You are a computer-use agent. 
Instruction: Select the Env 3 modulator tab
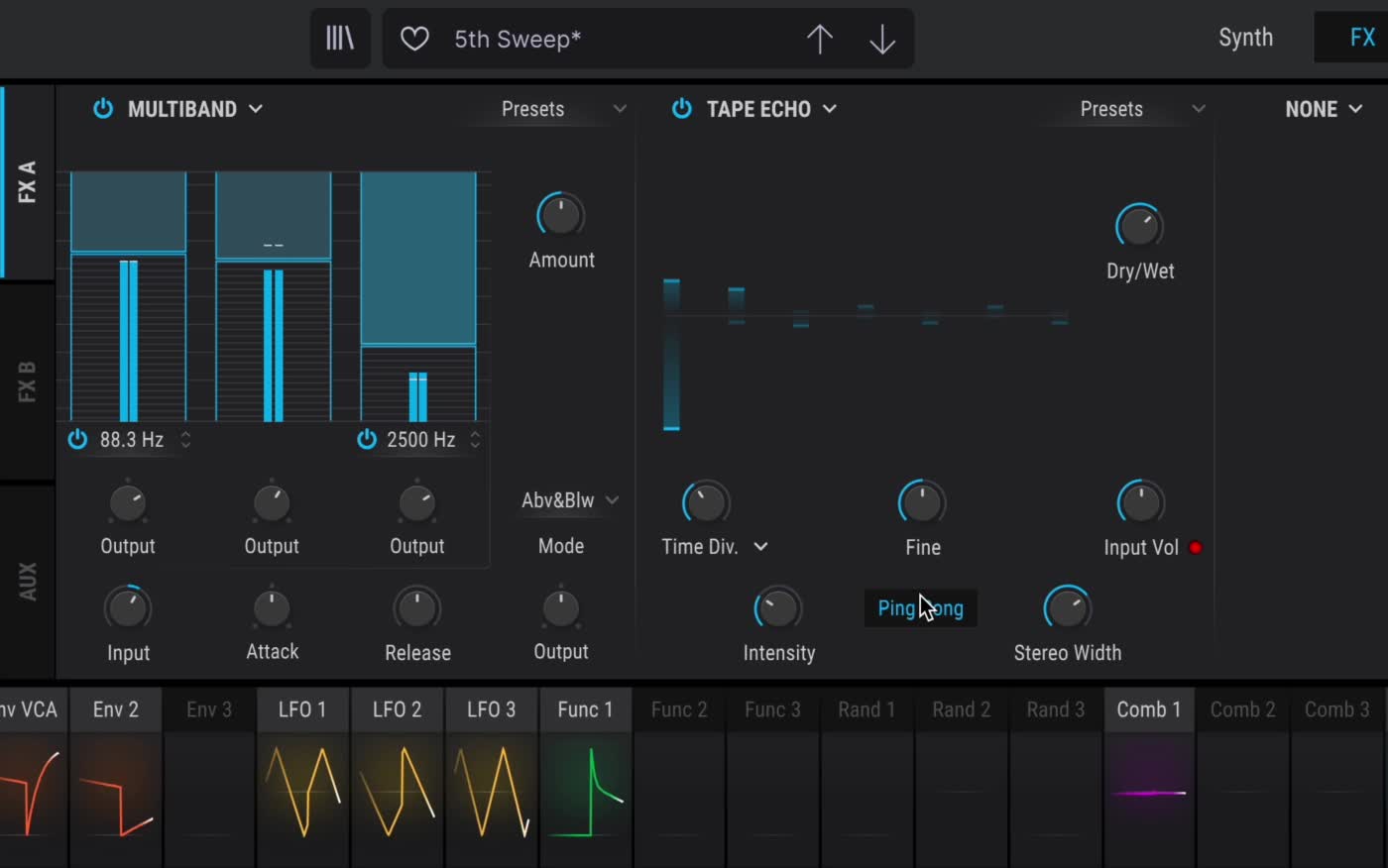click(209, 709)
